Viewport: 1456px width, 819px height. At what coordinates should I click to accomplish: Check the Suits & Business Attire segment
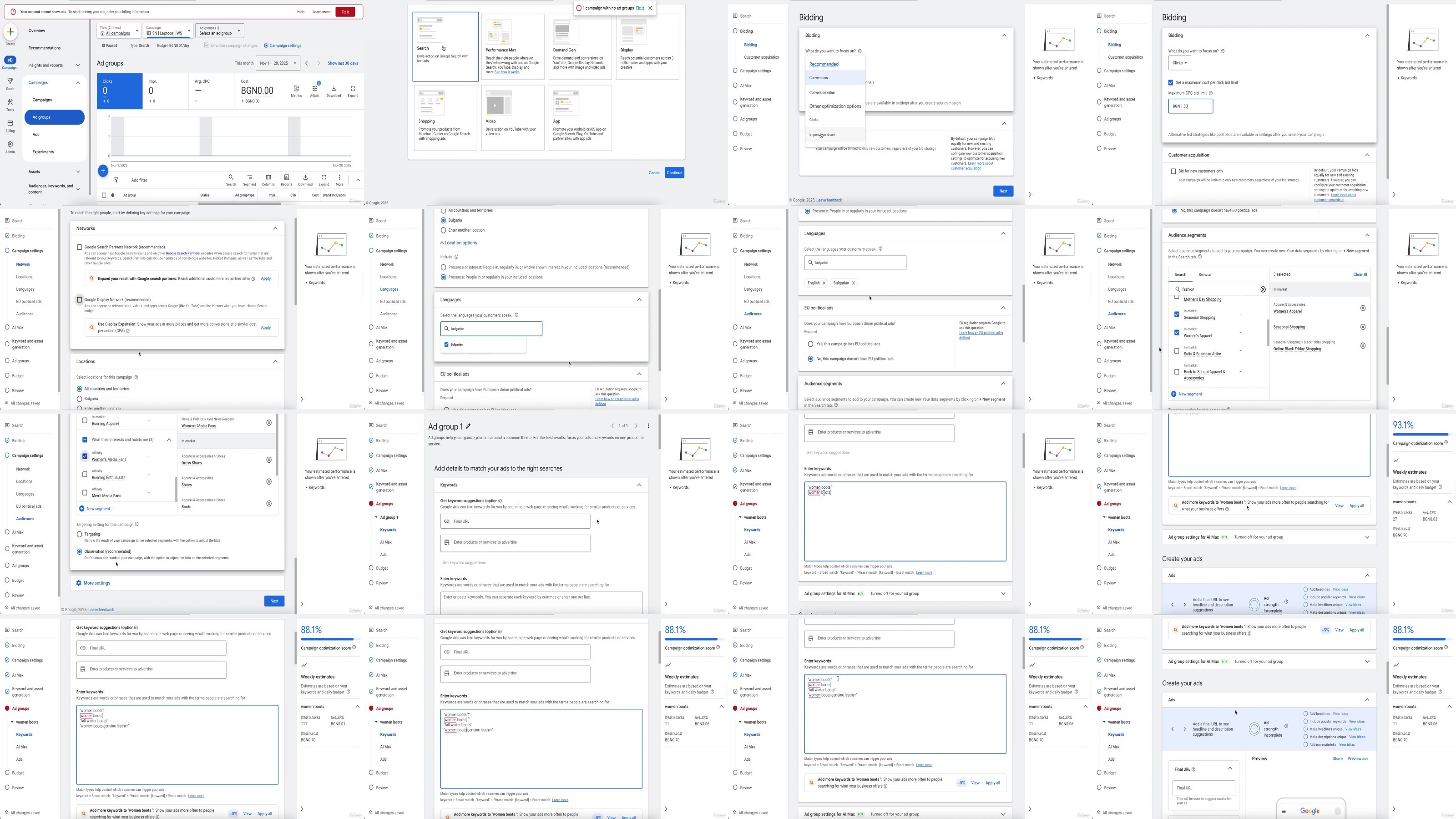(1177, 351)
